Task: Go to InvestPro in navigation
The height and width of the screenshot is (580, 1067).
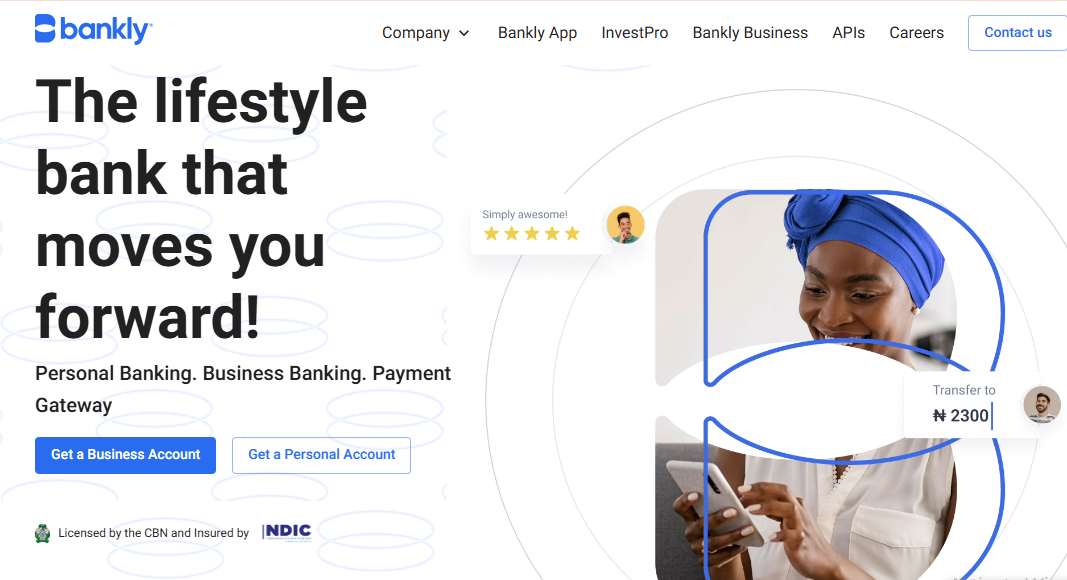Action: pos(635,33)
